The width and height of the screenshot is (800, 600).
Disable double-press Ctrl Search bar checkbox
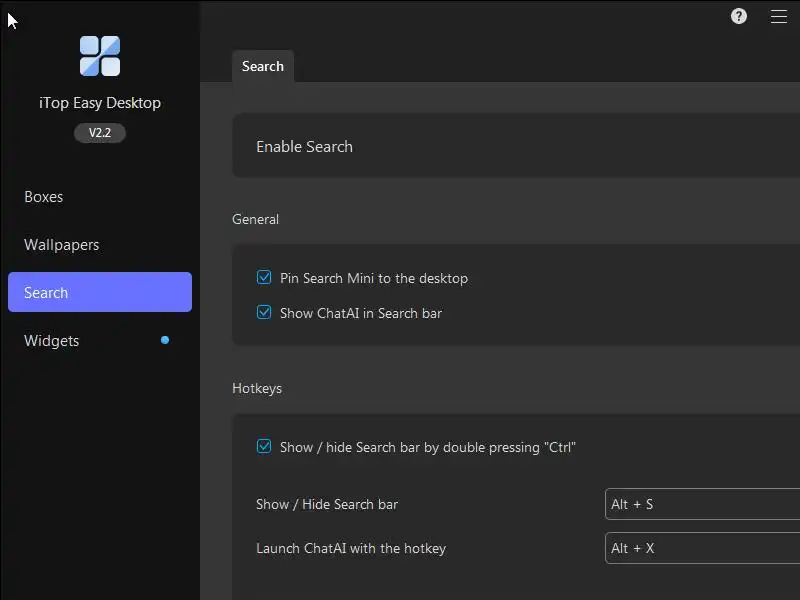264,446
